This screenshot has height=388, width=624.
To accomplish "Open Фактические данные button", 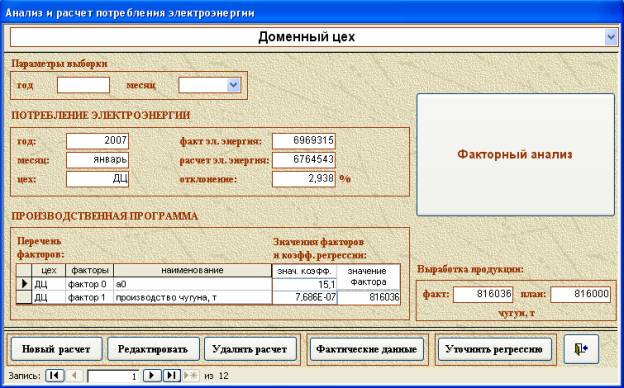I will (x=367, y=349).
